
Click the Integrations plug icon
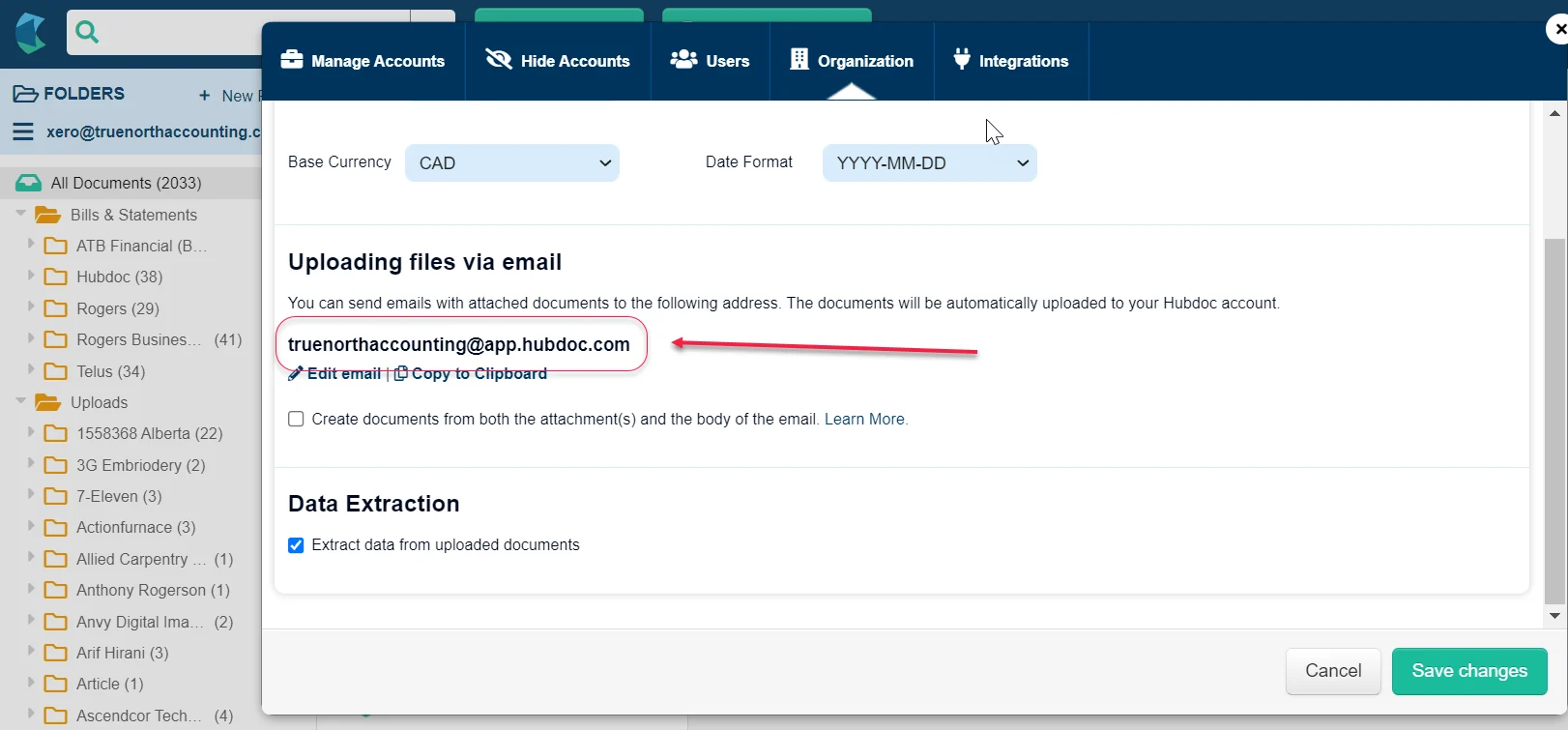(x=962, y=60)
